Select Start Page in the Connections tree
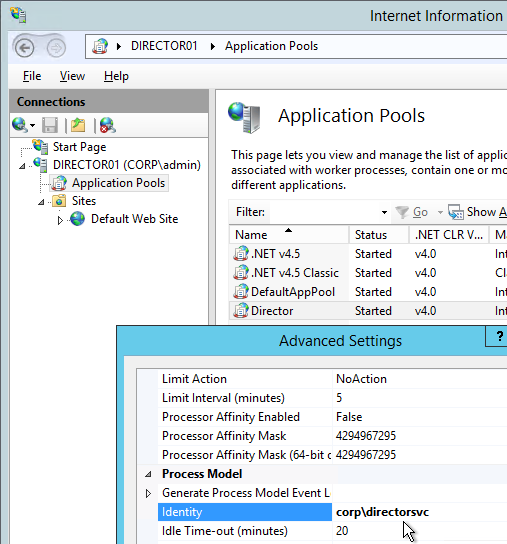Image resolution: width=507 pixels, height=544 pixels. [x=79, y=147]
